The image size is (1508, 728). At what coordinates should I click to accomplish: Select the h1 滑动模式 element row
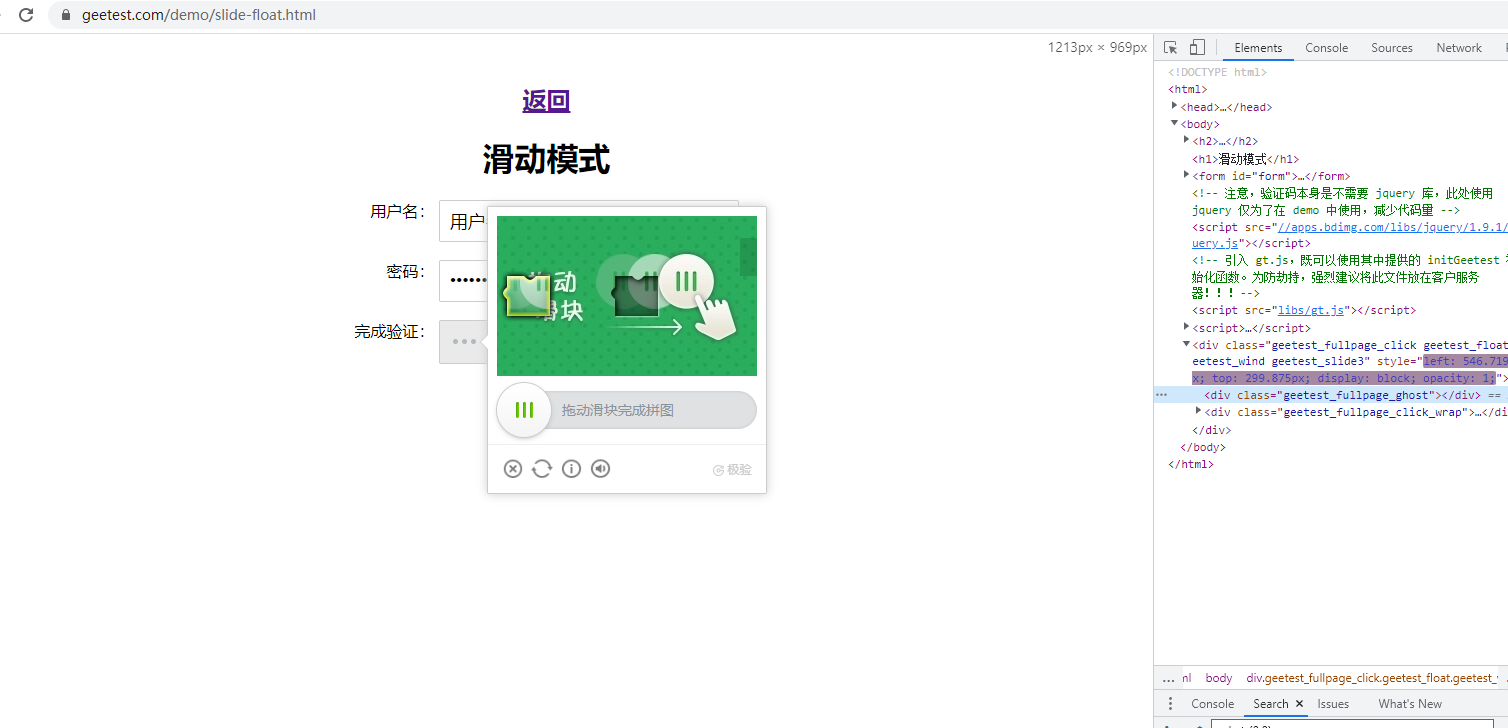click(x=1245, y=159)
